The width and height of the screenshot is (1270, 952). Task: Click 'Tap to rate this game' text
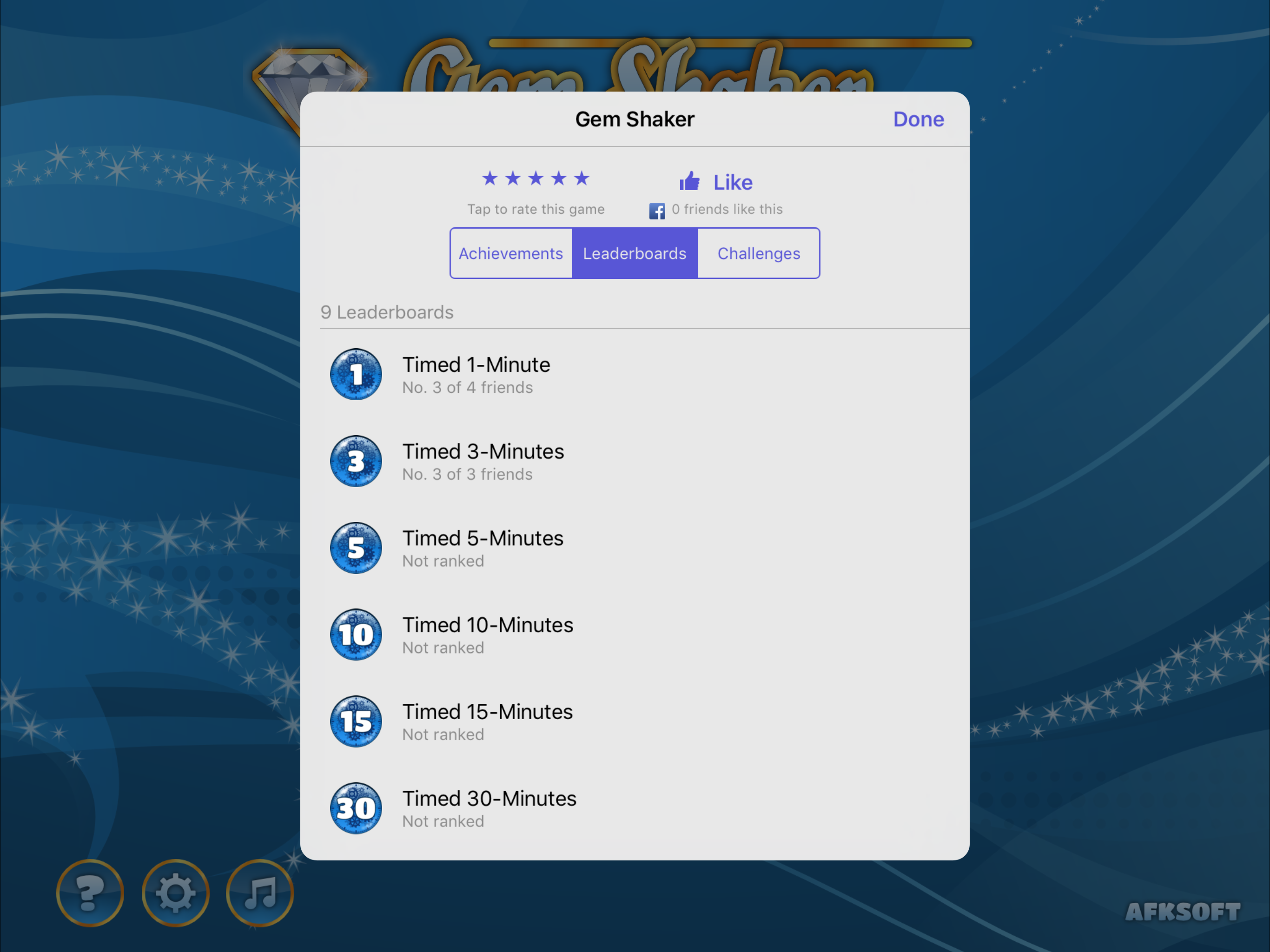(x=536, y=209)
